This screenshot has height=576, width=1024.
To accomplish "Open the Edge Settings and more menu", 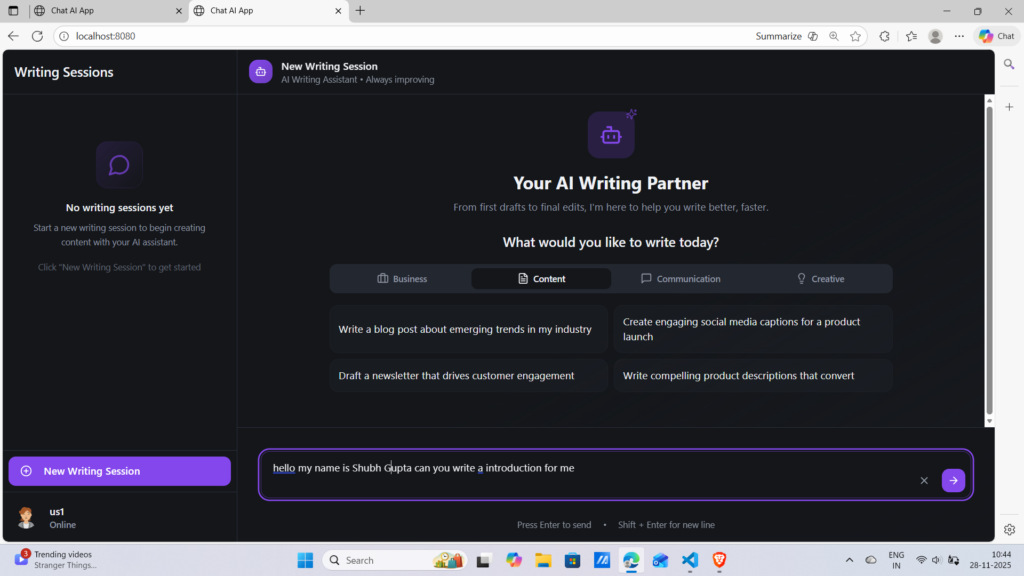I will pos(959,36).
